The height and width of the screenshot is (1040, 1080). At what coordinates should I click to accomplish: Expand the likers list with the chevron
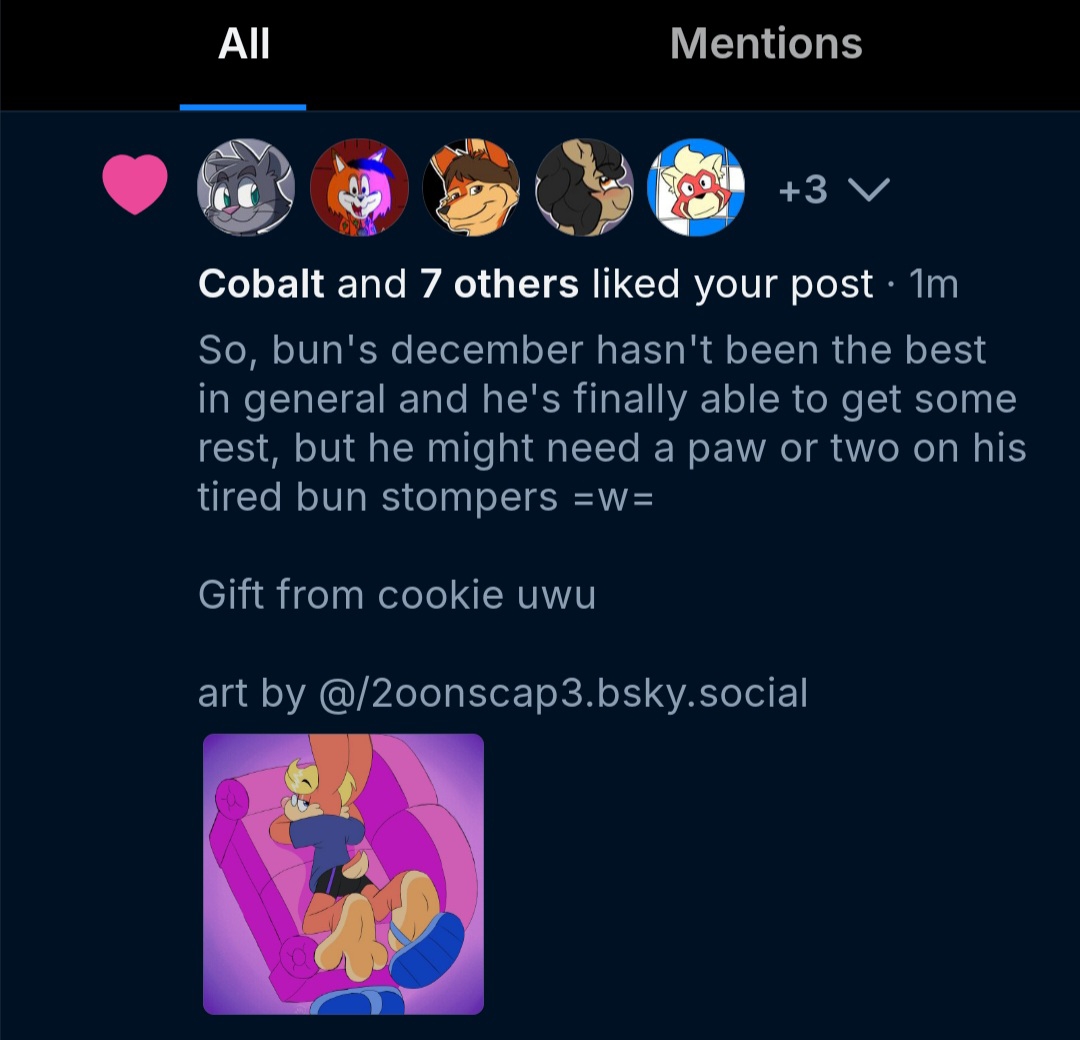point(867,189)
